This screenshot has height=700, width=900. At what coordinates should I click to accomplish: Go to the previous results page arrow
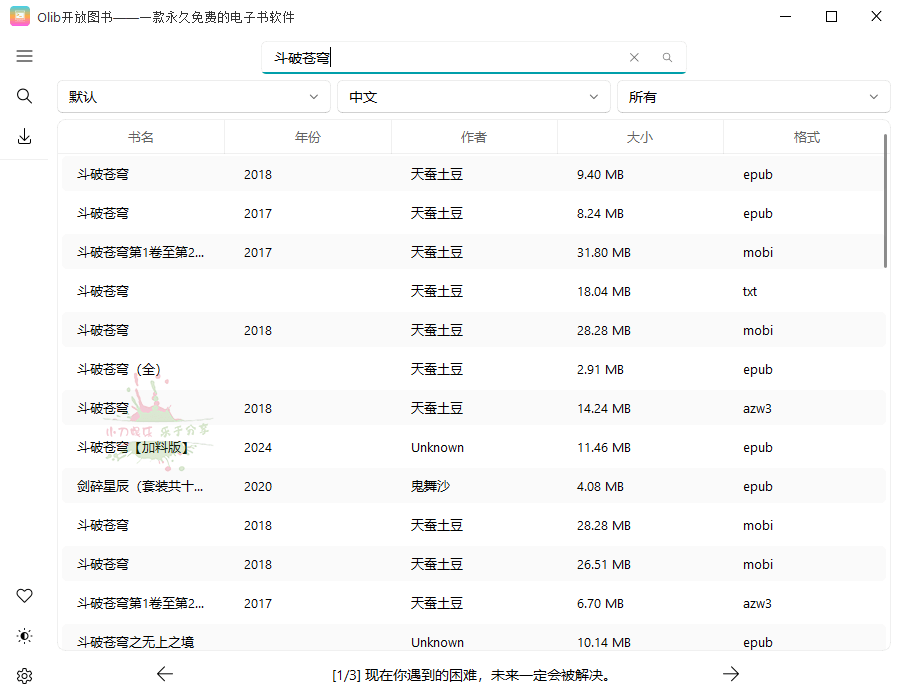click(x=164, y=674)
